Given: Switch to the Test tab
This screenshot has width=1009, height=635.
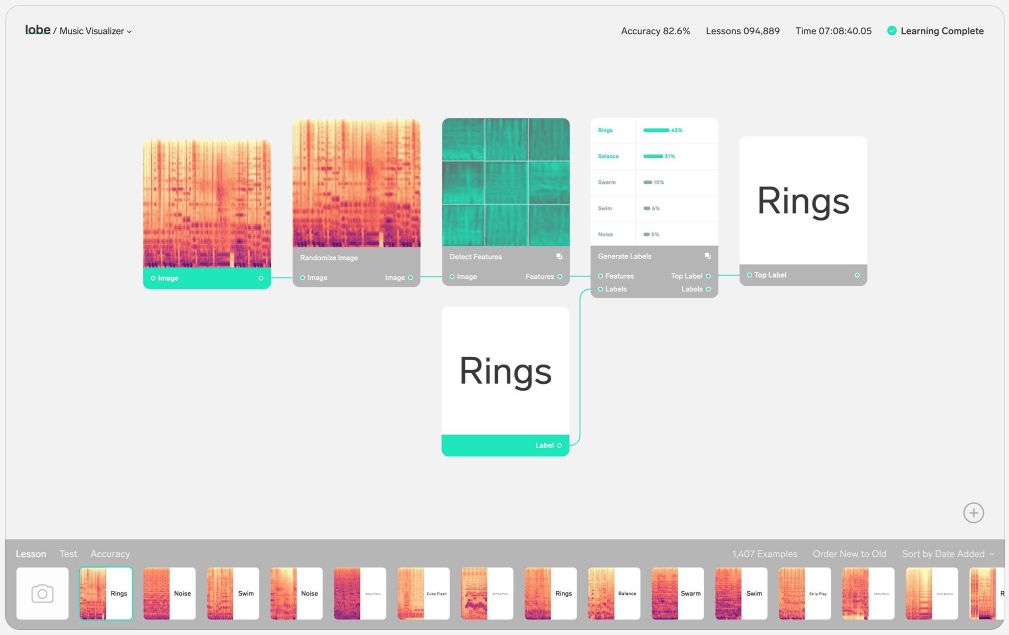Looking at the screenshot, I should coord(68,554).
